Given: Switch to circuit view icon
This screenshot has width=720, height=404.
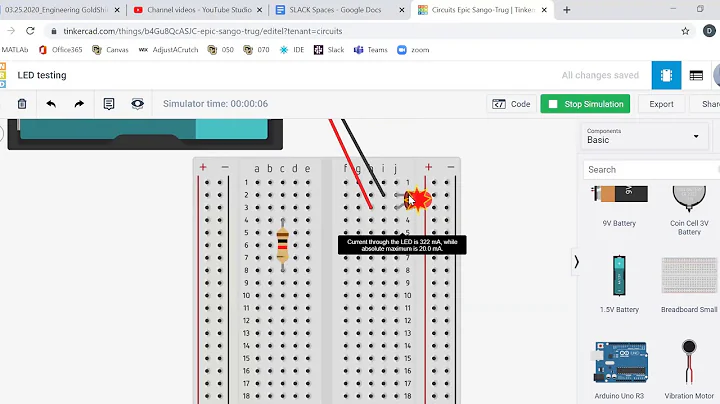Looking at the screenshot, I should [666, 75].
